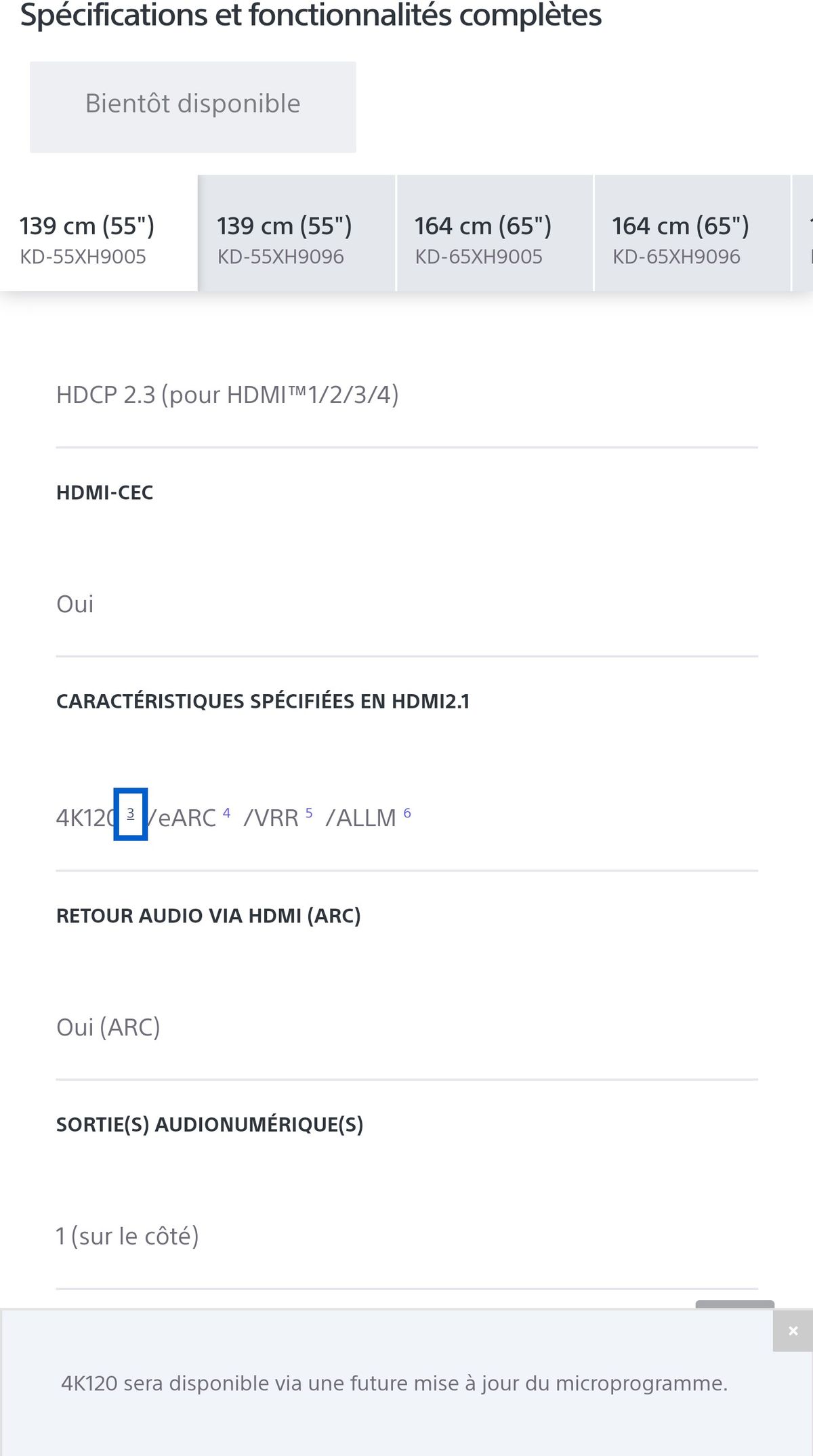Viewport: 813px width, 1456px height.
Task: Open footnote 3 next to 4K120
Action: coord(131,813)
